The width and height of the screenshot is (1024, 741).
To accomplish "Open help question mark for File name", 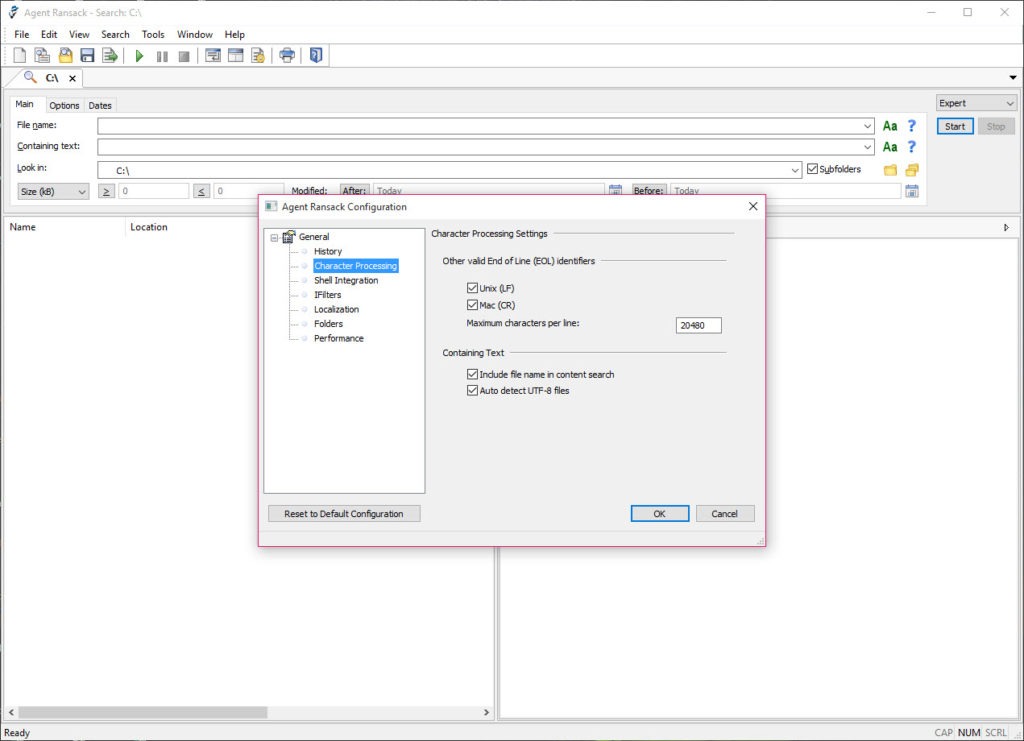I will (x=912, y=125).
